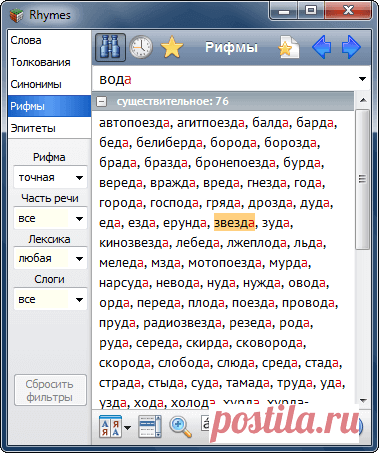The image size is (379, 453).
Task: Click the rhyme word кинозвезда
Action: point(134,243)
